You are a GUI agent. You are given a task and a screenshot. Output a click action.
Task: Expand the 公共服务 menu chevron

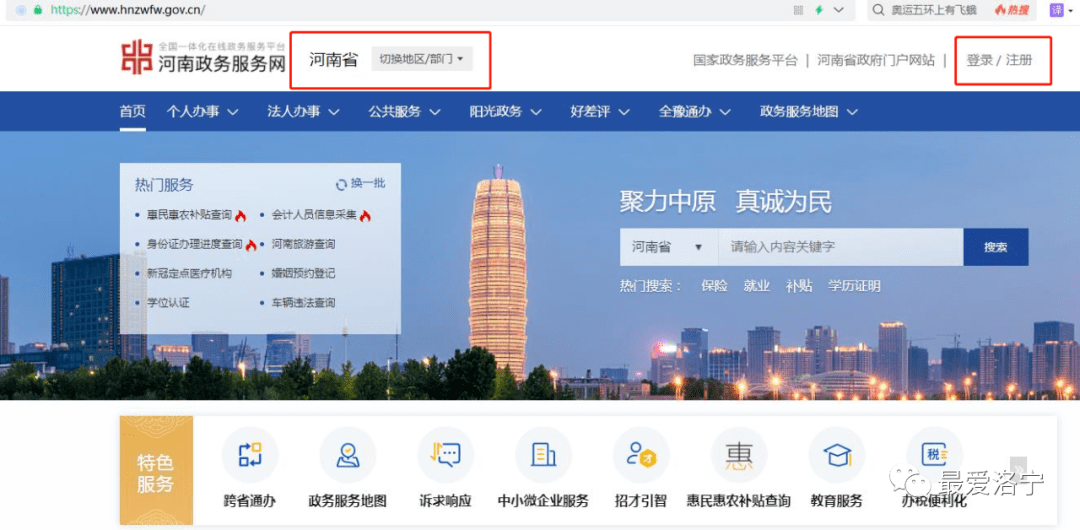tap(434, 112)
